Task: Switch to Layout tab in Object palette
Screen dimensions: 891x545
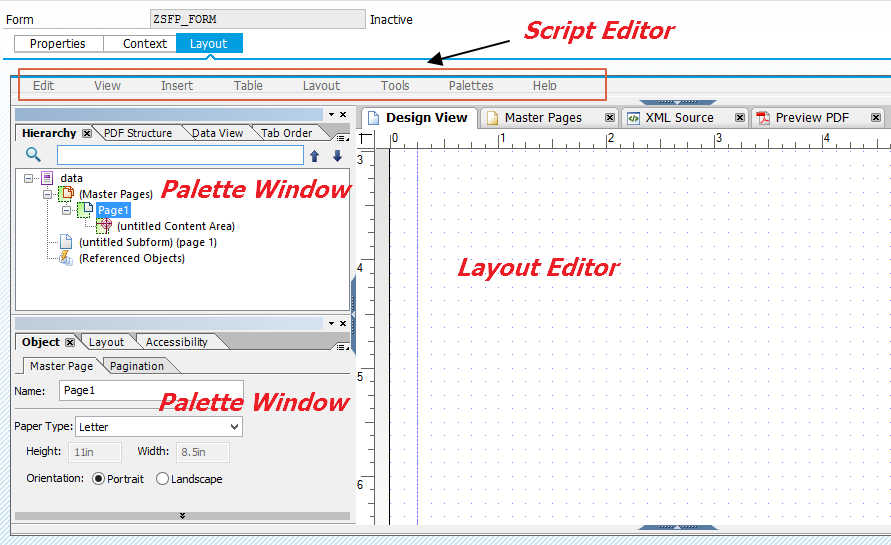Action: (x=106, y=342)
